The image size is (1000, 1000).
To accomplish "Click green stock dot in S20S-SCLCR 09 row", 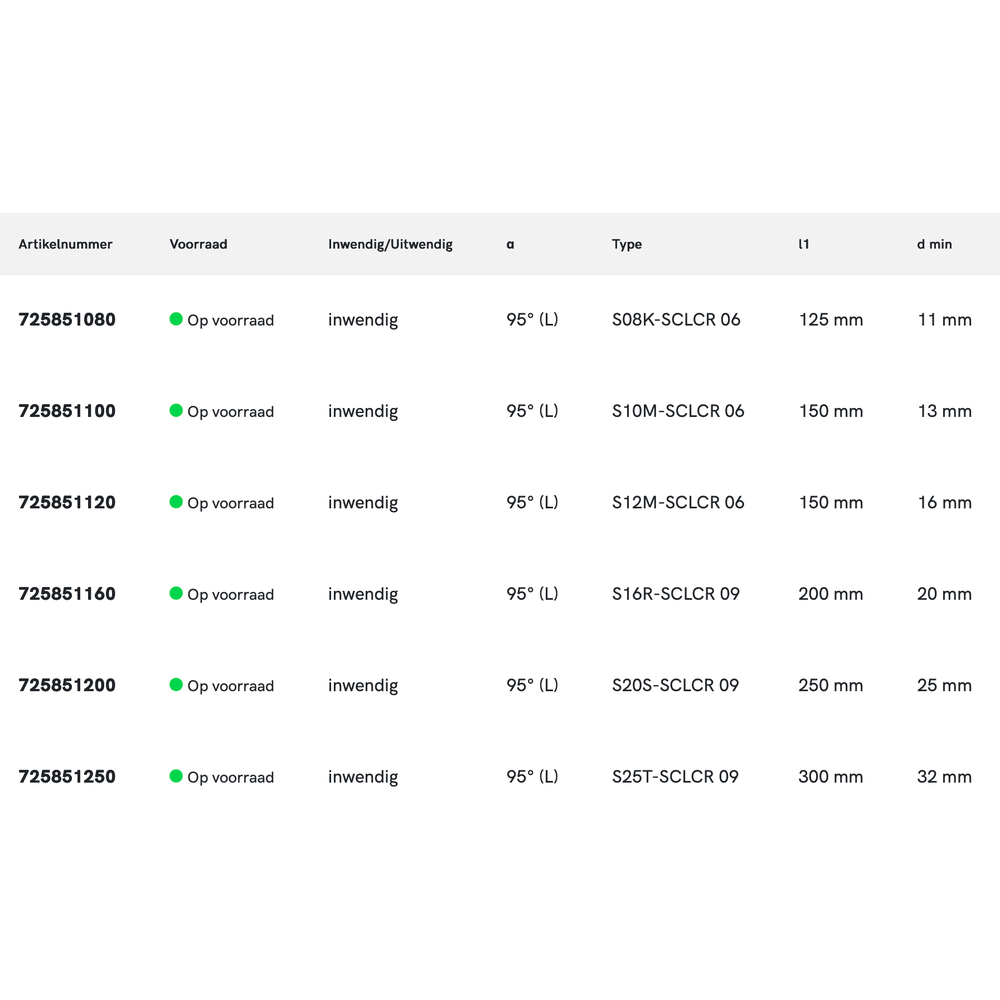I will [176, 685].
